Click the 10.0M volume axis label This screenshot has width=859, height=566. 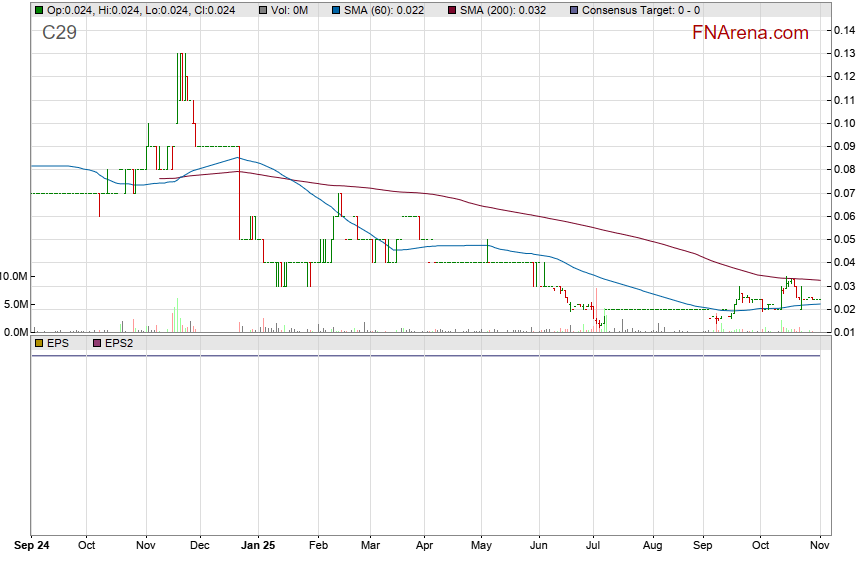click(x=14, y=276)
